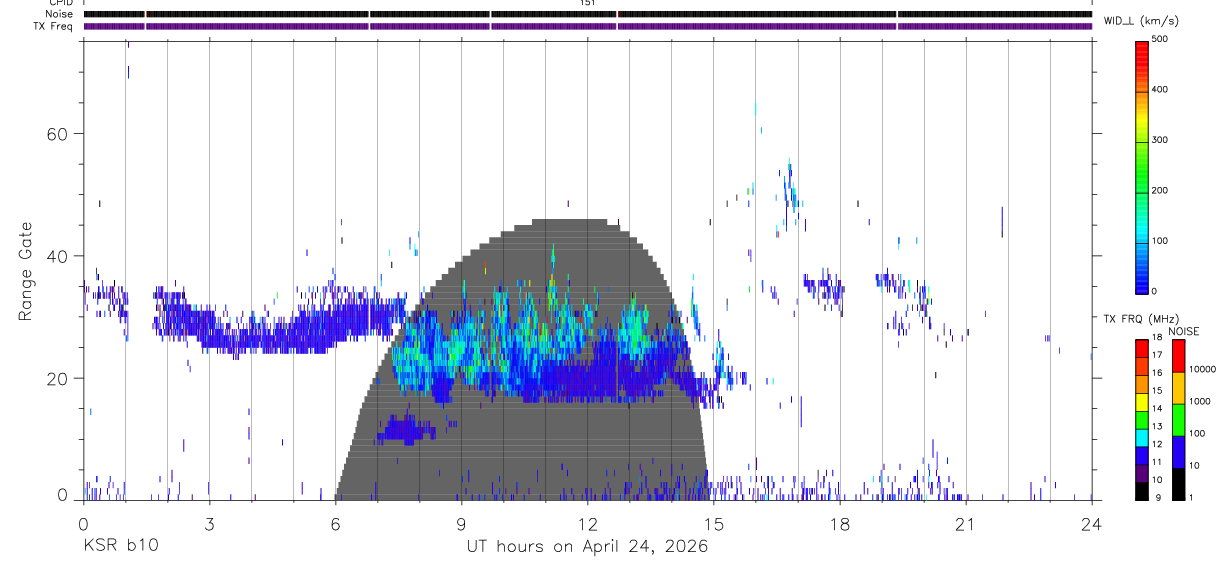Click the 12 hour tick on UT axis
Image resolution: width=1228 pixels, height=567 pixels.
[588, 523]
